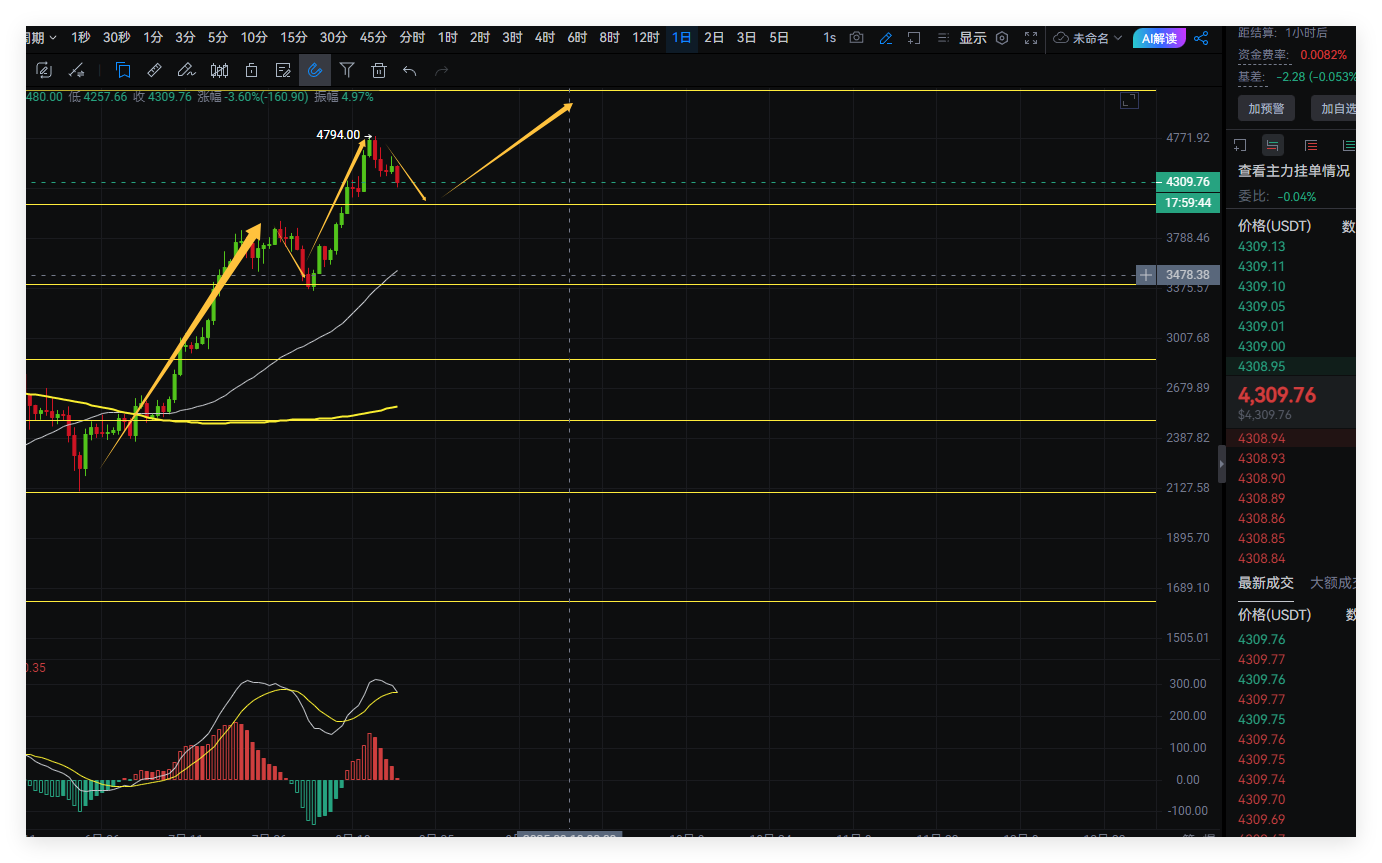Viewport: 1382px width, 863px height.
Task: Click the blue pencil draw-mode icon
Action: [x=886, y=38]
